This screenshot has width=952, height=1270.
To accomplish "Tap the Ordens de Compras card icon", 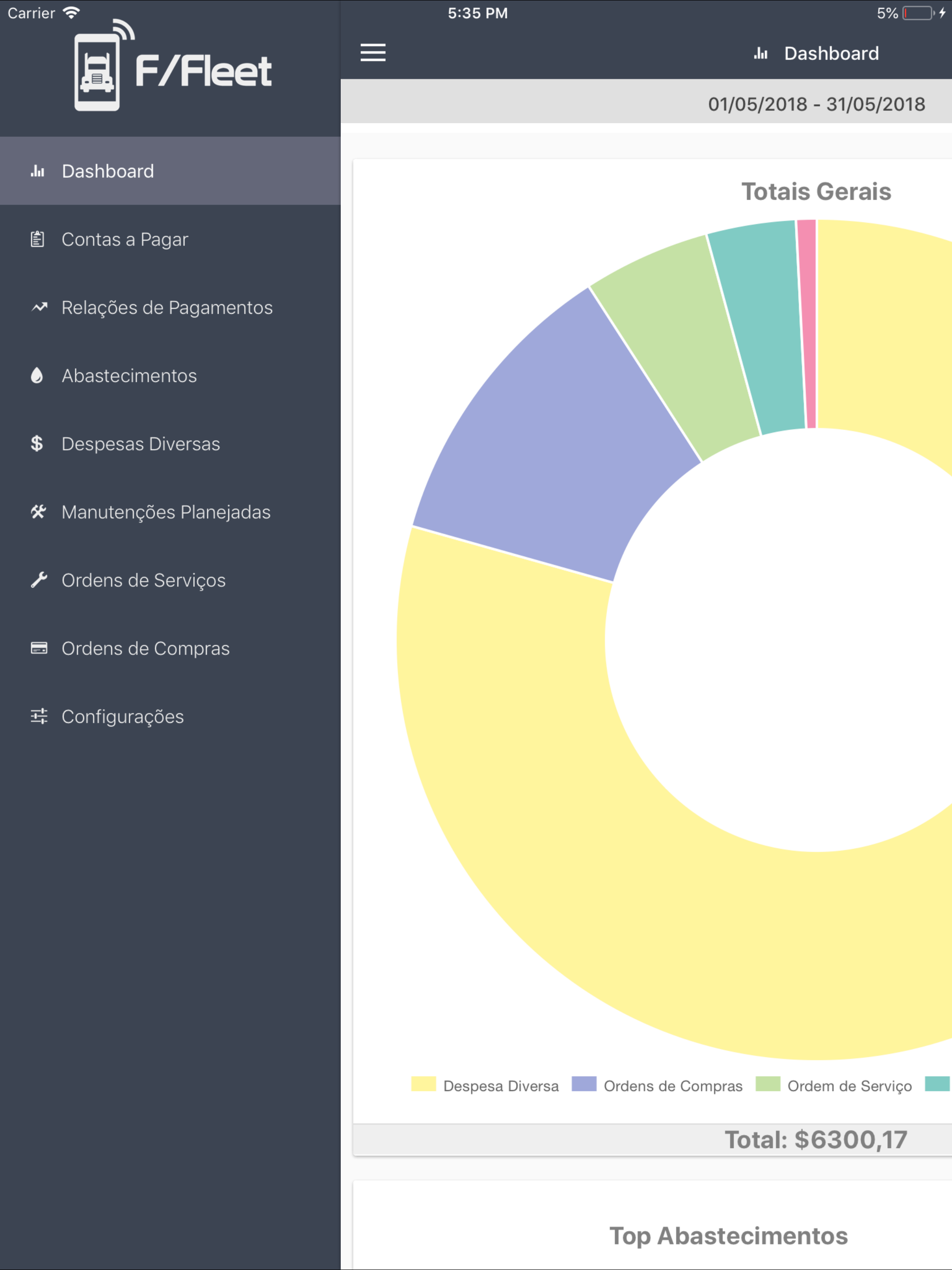I will tap(39, 648).
